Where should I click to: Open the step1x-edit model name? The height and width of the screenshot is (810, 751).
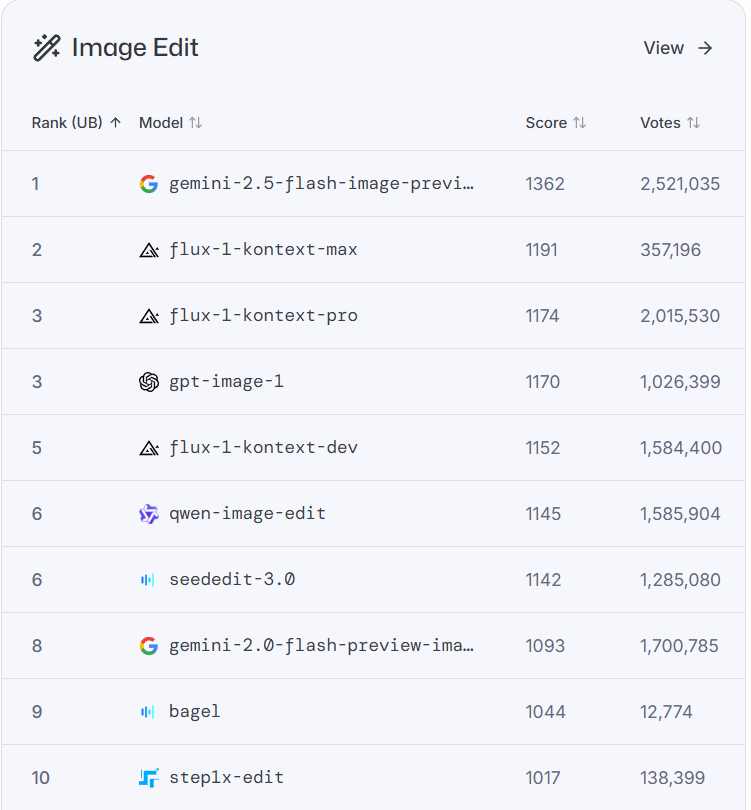coord(226,777)
